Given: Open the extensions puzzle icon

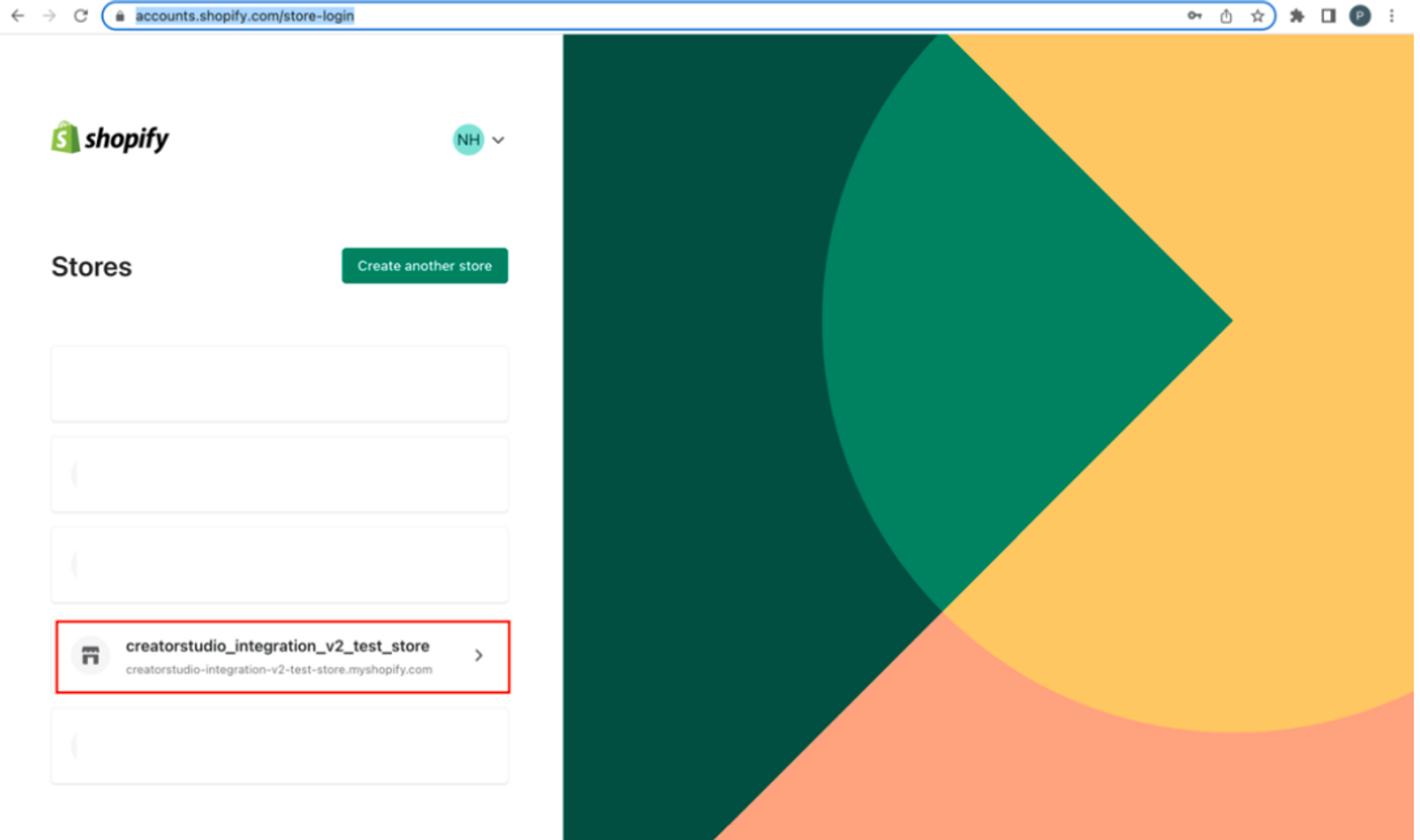Looking at the screenshot, I should click(x=1296, y=16).
